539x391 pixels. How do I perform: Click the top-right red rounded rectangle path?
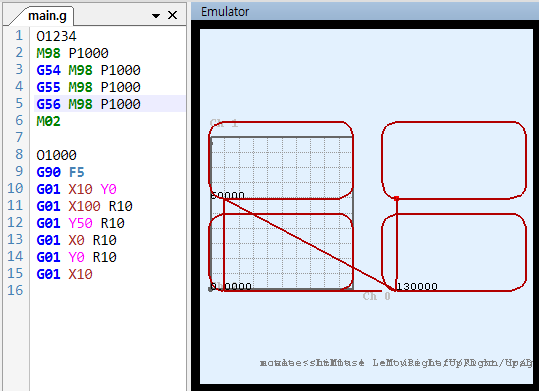(x=454, y=160)
